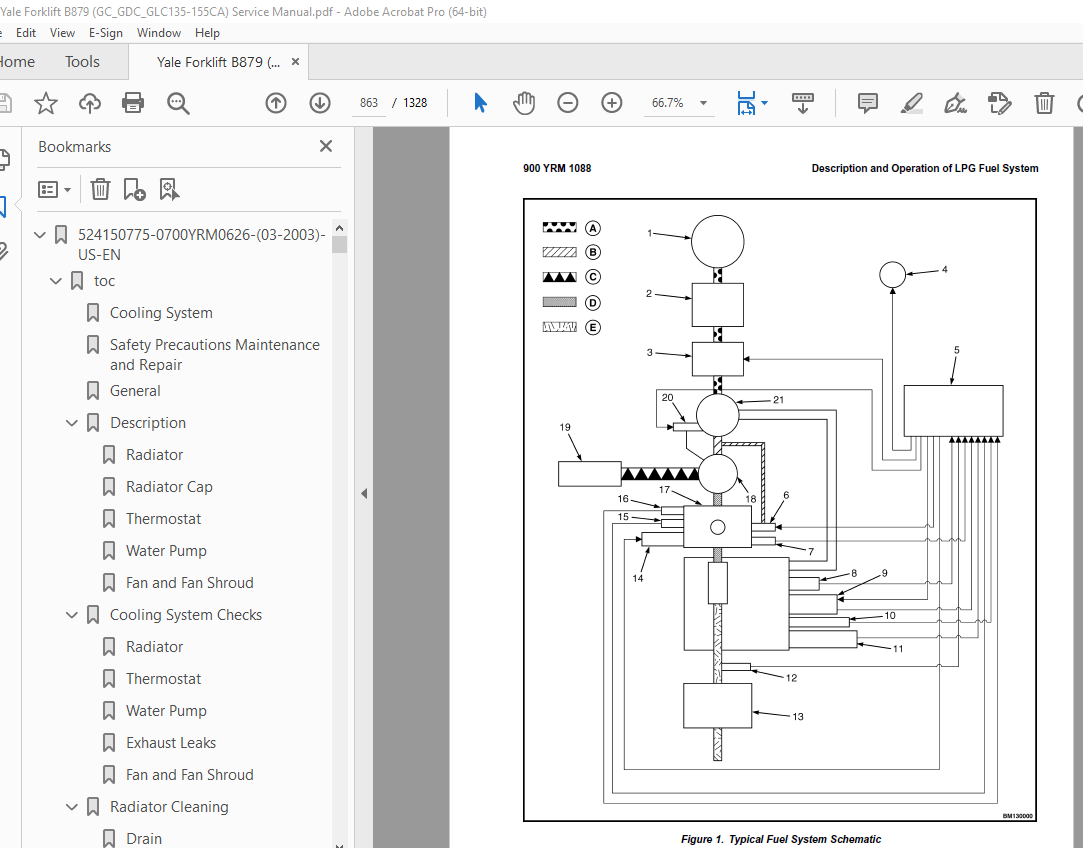The image size is (1083, 848).
Task: Go to the next page
Action: point(319,103)
